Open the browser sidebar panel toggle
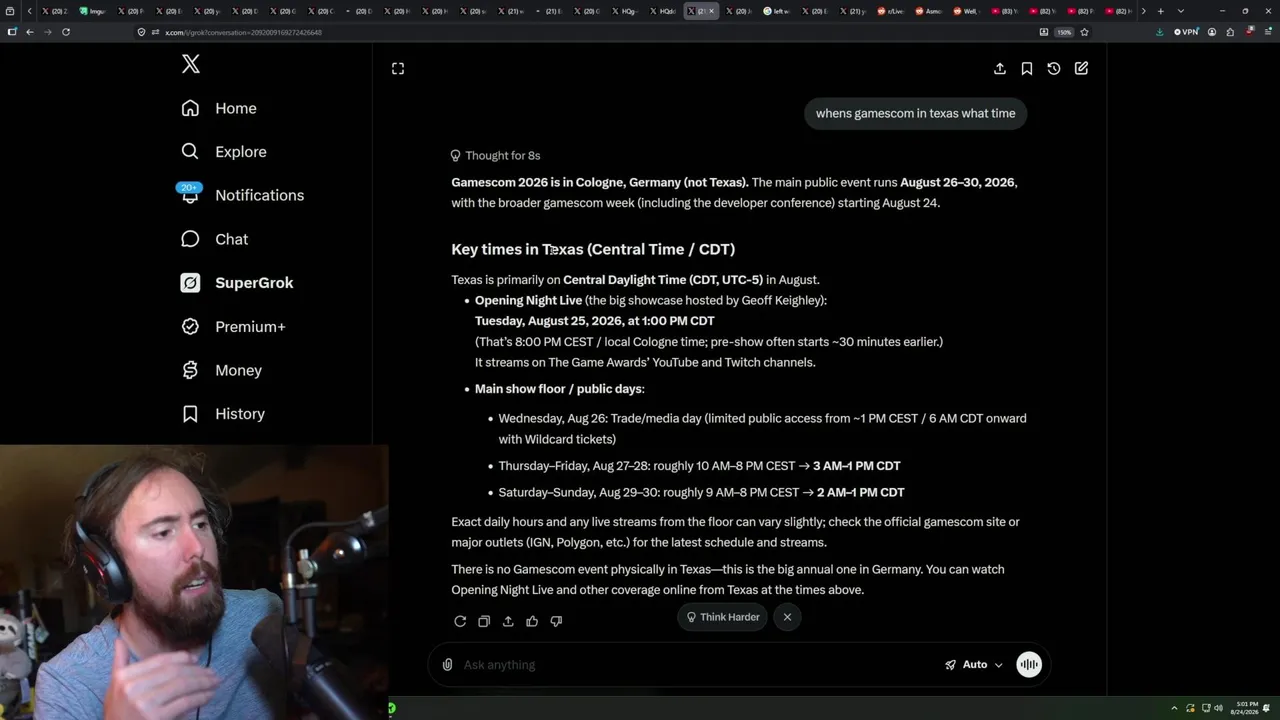The width and height of the screenshot is (1280, 720). pyautogui.click(x=12, y=32)
